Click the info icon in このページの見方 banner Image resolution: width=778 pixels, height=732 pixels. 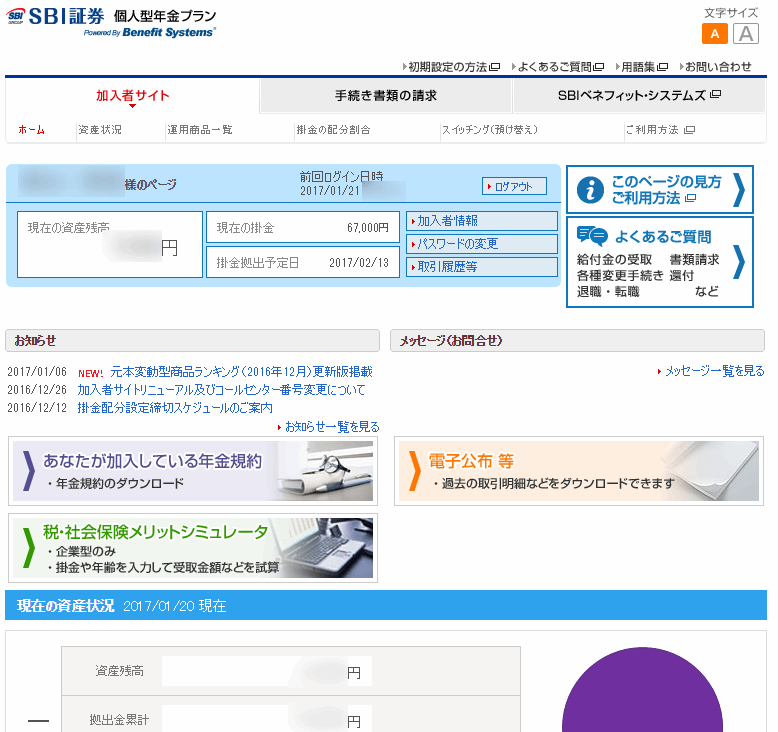[x=591, y=189]
